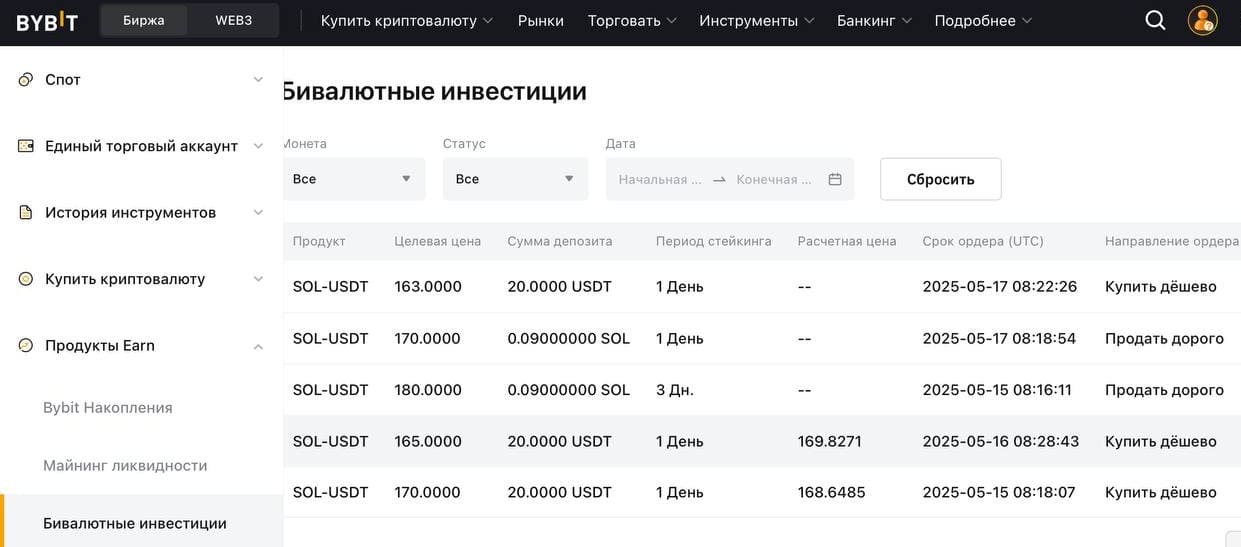Click settlement price 168.6485

tap(832, 492)
